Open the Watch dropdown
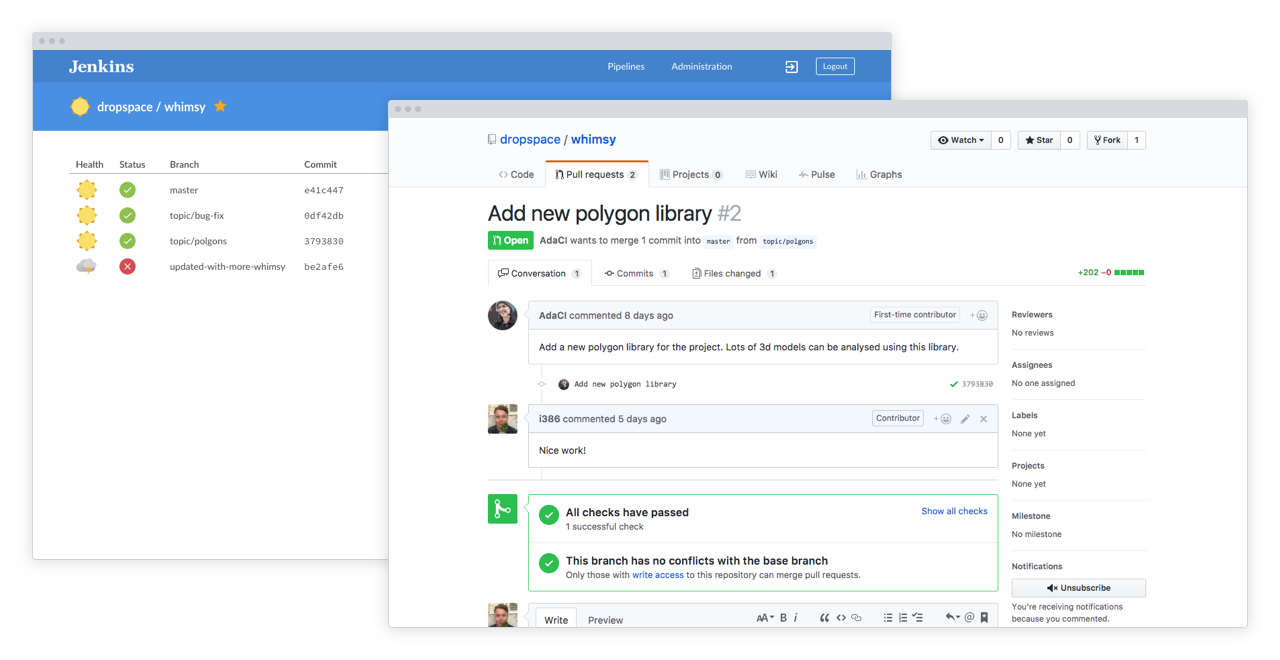 (960, 140)
